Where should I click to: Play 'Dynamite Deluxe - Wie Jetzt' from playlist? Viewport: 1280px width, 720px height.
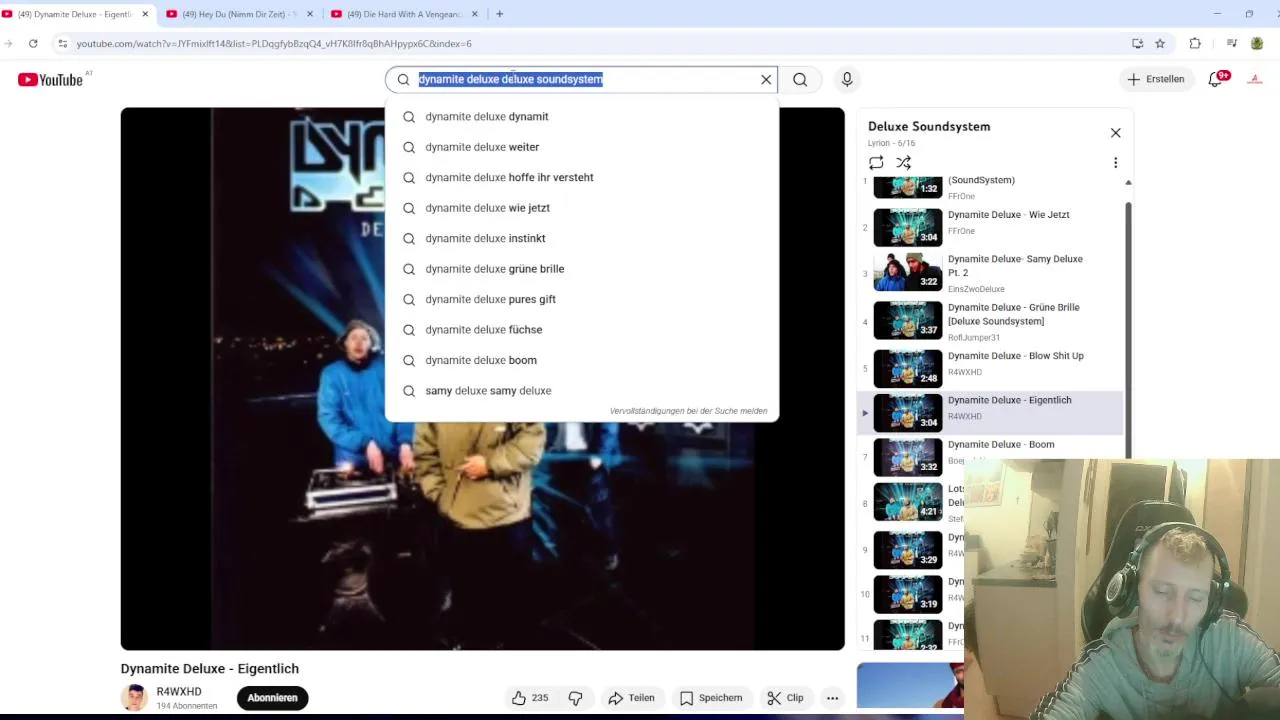click(990, 227)
